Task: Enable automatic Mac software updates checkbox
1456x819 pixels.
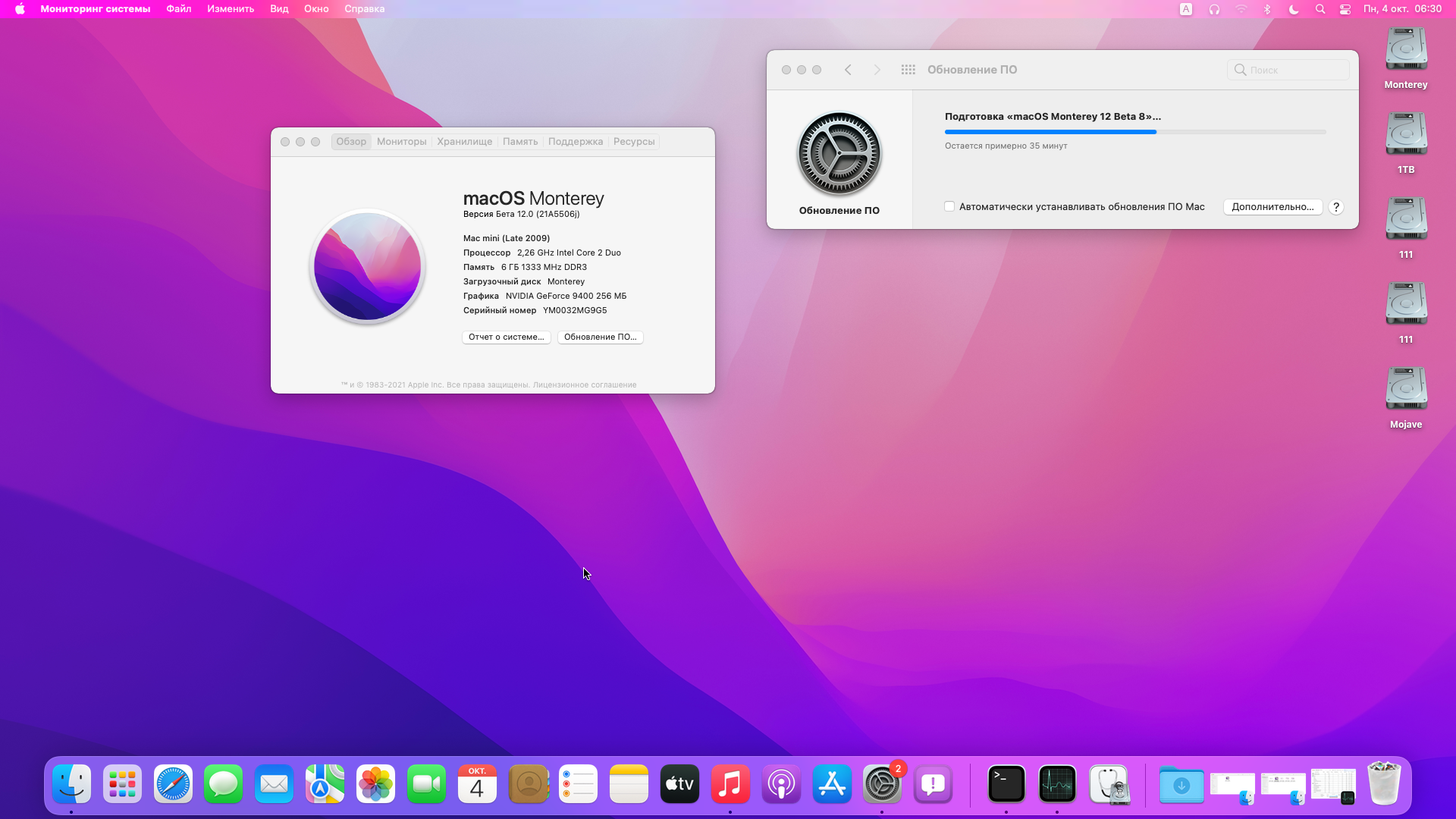Action: 949,206
